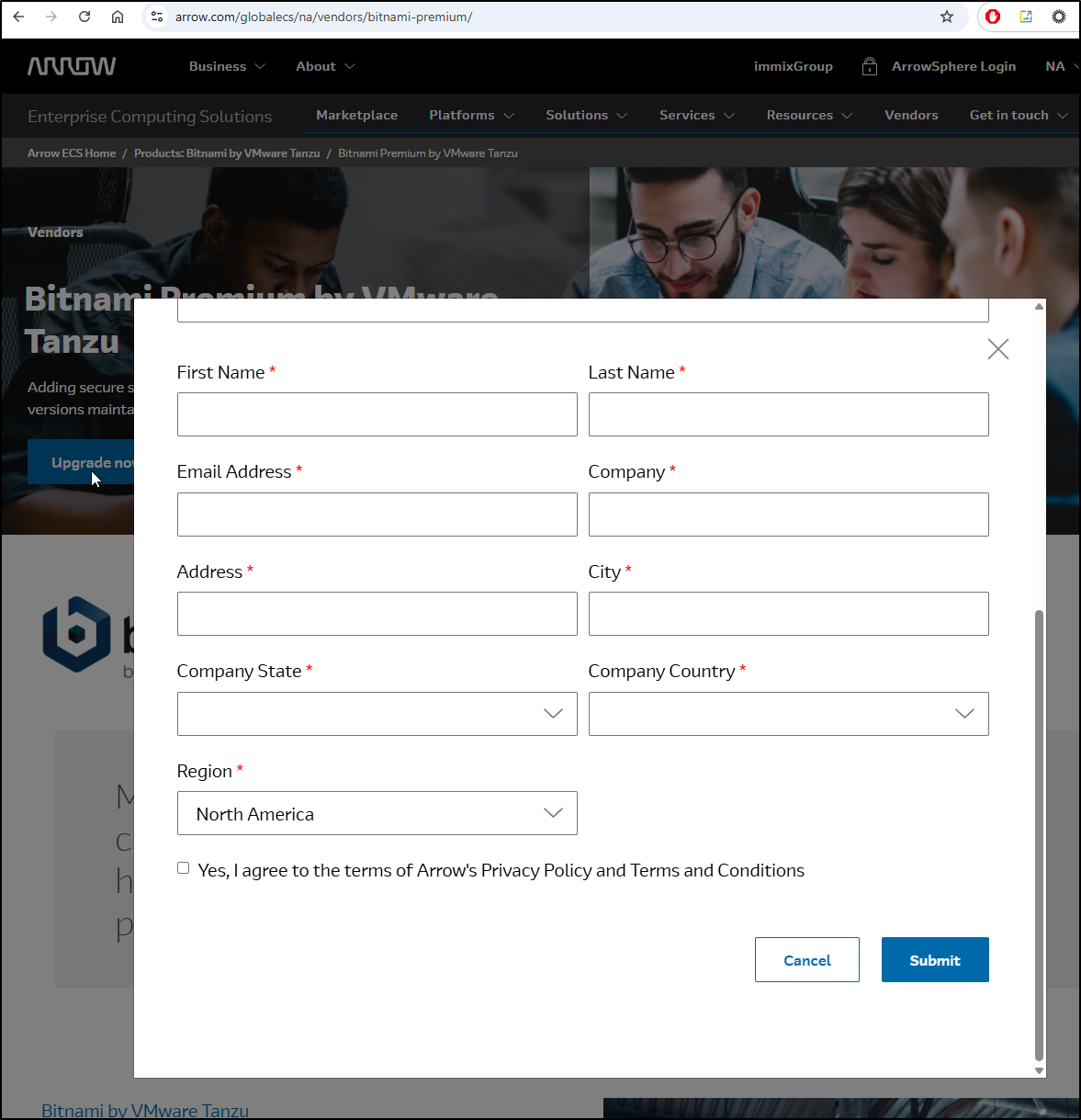Focus the Last Name field
The width and height of the screenshot is (1081, 1120).
789,414
